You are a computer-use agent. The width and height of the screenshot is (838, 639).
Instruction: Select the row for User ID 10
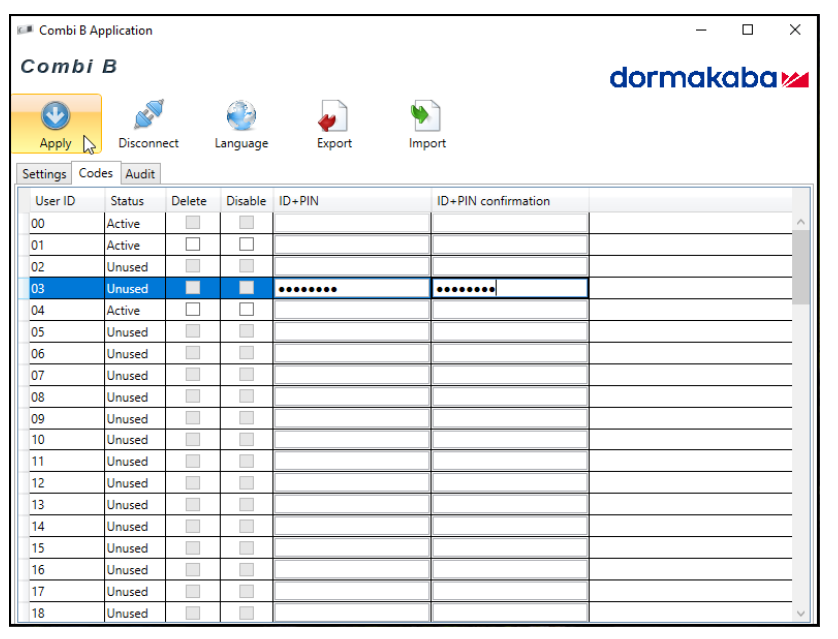pos(66,440)
